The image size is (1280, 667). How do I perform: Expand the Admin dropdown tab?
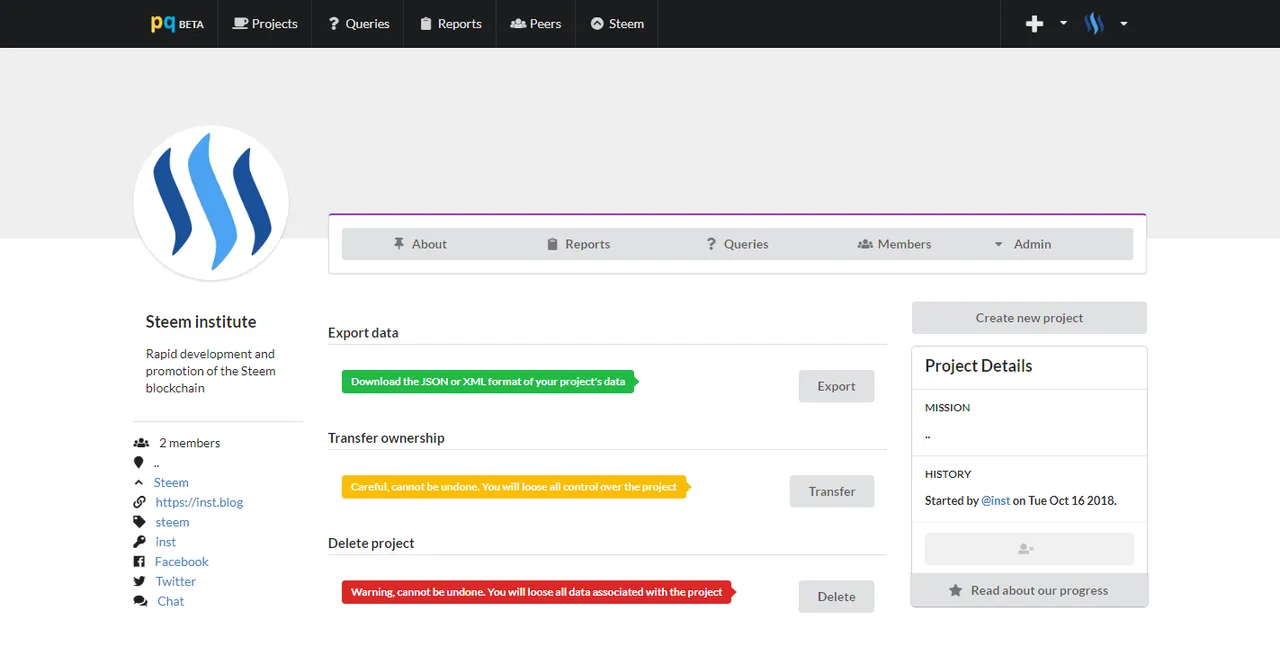click(x=1022, y=244)
